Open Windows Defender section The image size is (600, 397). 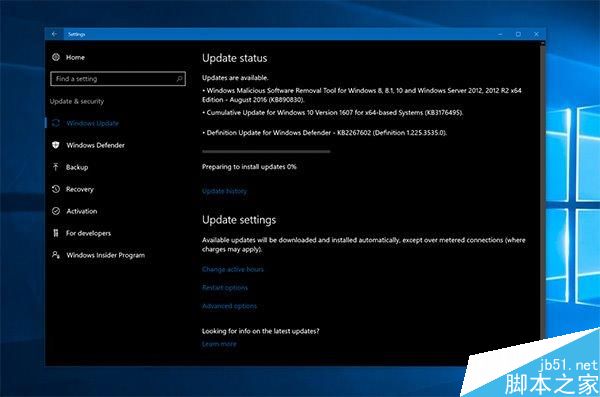pyautogui.click(x=95, y=145)
